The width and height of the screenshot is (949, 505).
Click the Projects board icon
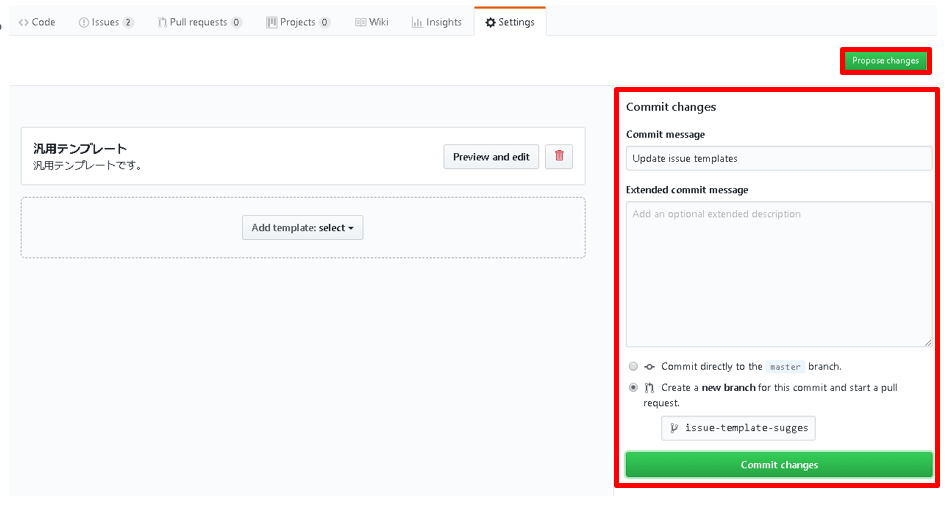[272, 22]
